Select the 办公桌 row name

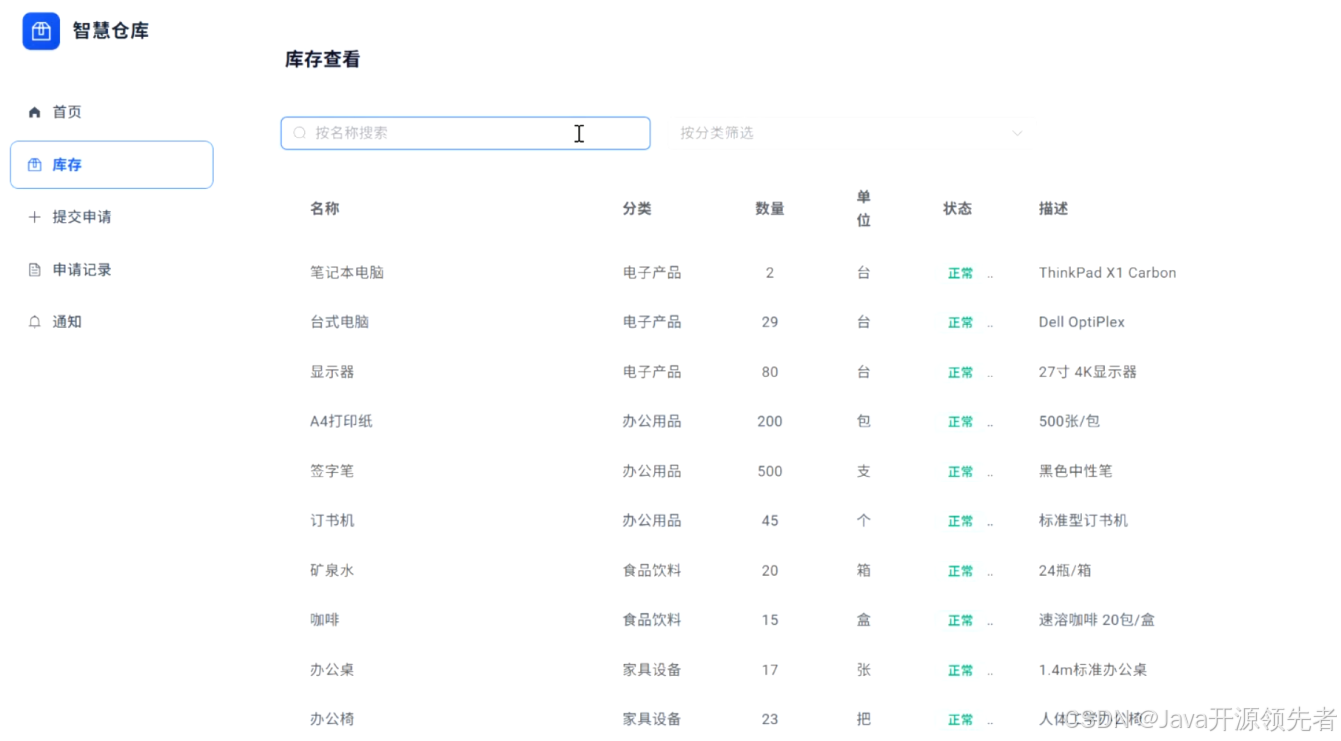pyautogui.click(x=332, y=670)
